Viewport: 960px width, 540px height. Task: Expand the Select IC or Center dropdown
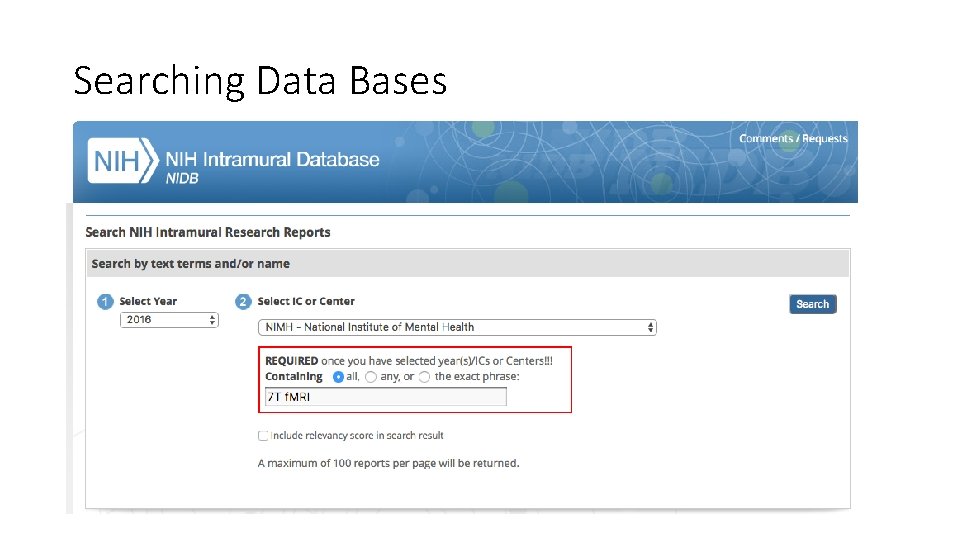point(457,328)
